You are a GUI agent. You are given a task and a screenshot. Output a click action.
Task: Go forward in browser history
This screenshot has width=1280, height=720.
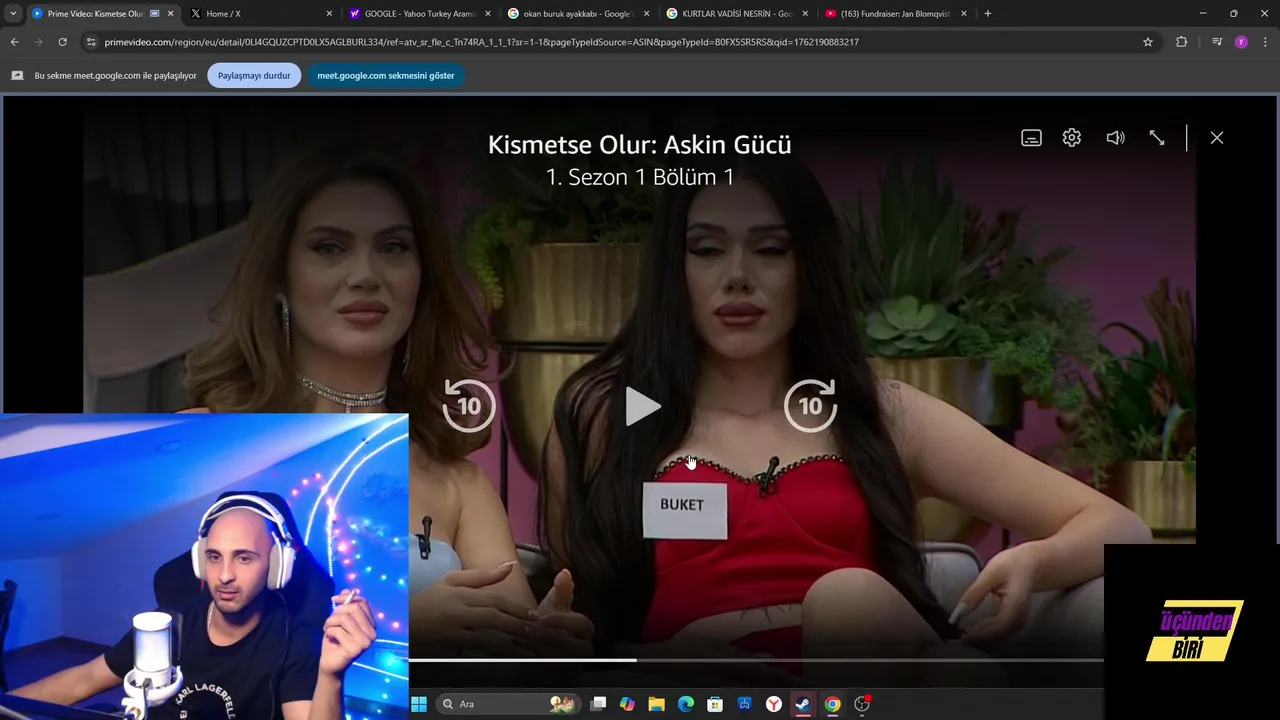tap(38, 42)
